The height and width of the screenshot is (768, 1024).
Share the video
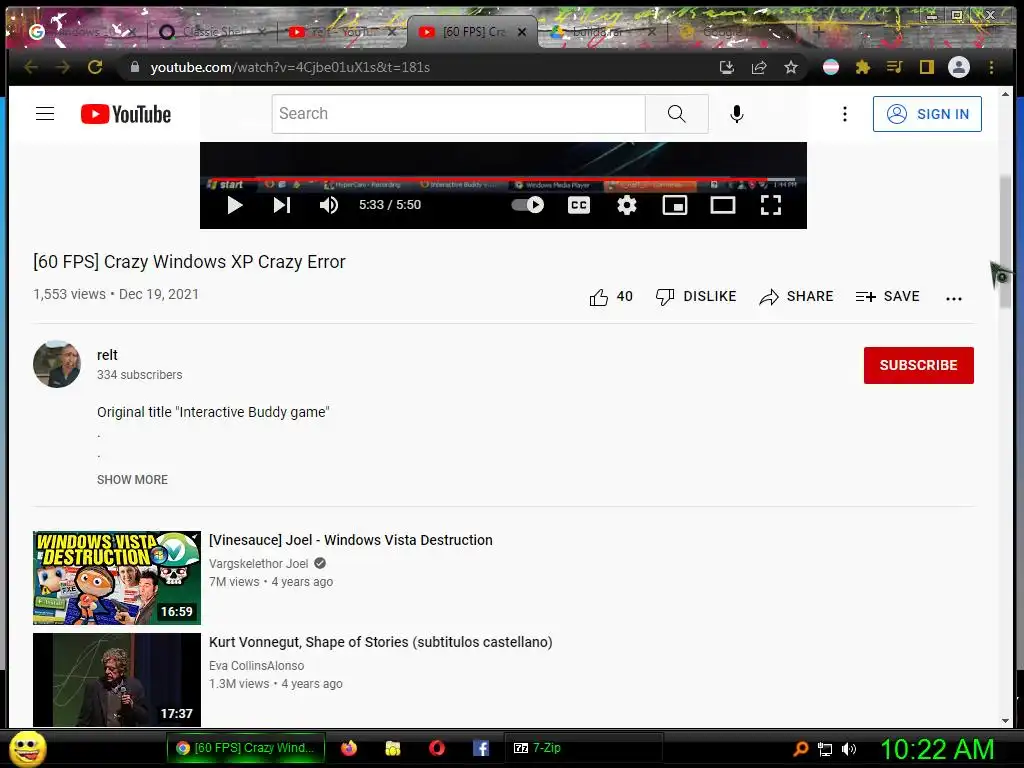[796, 296]
